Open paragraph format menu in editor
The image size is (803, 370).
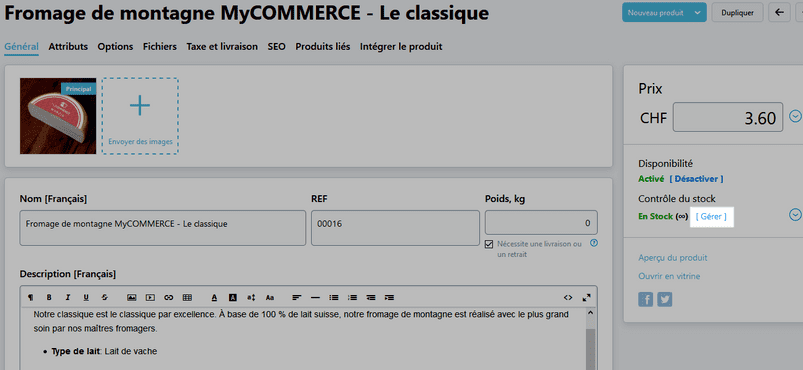click(x=31, y=297)
